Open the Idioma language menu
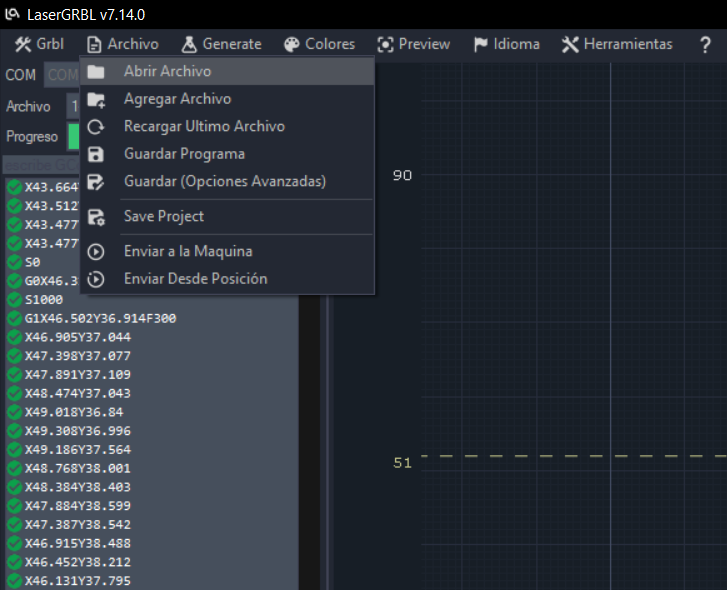This screenshot has height=590, width=727. coord(506,44)
